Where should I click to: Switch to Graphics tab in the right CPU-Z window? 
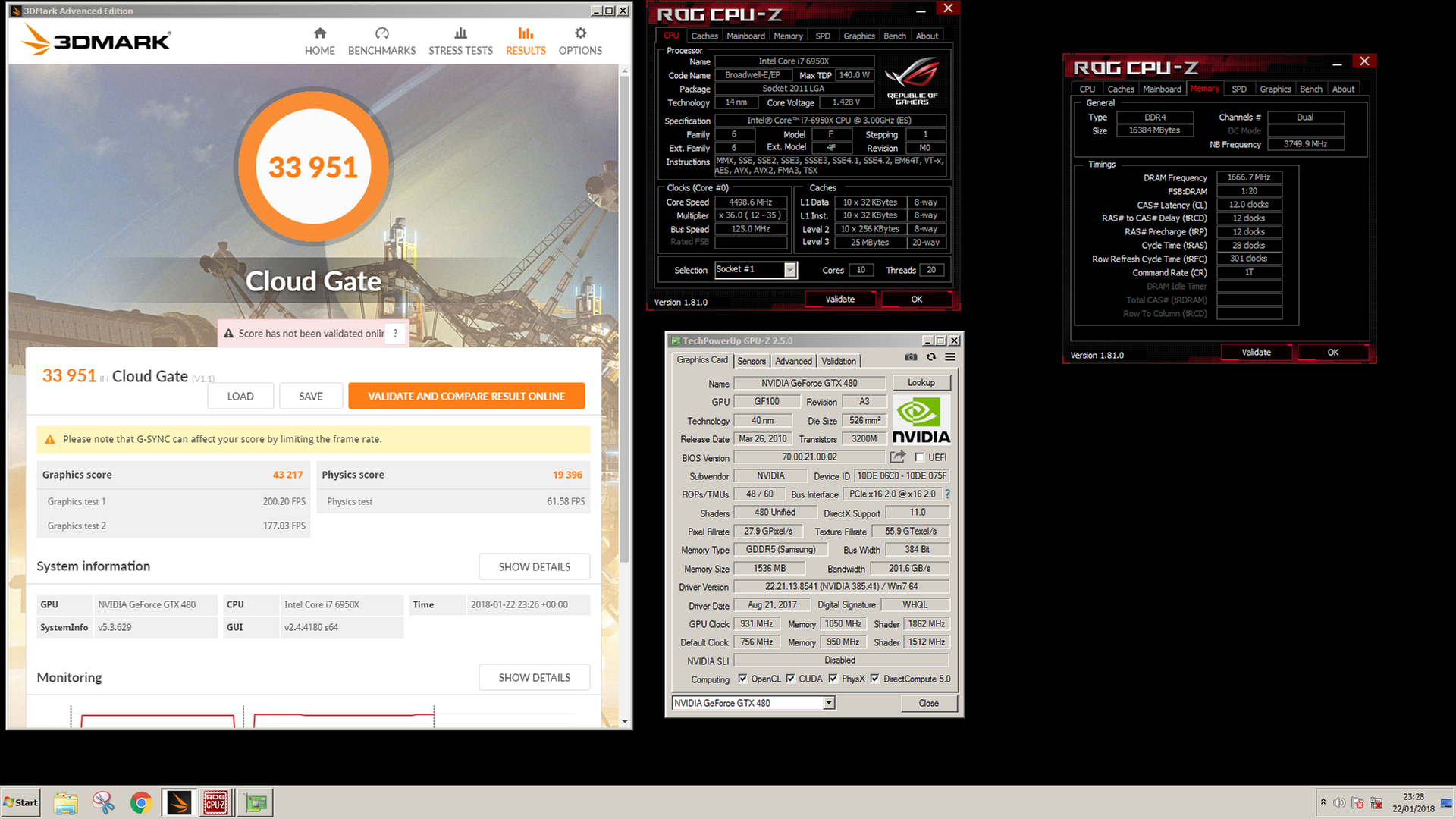1276,89
